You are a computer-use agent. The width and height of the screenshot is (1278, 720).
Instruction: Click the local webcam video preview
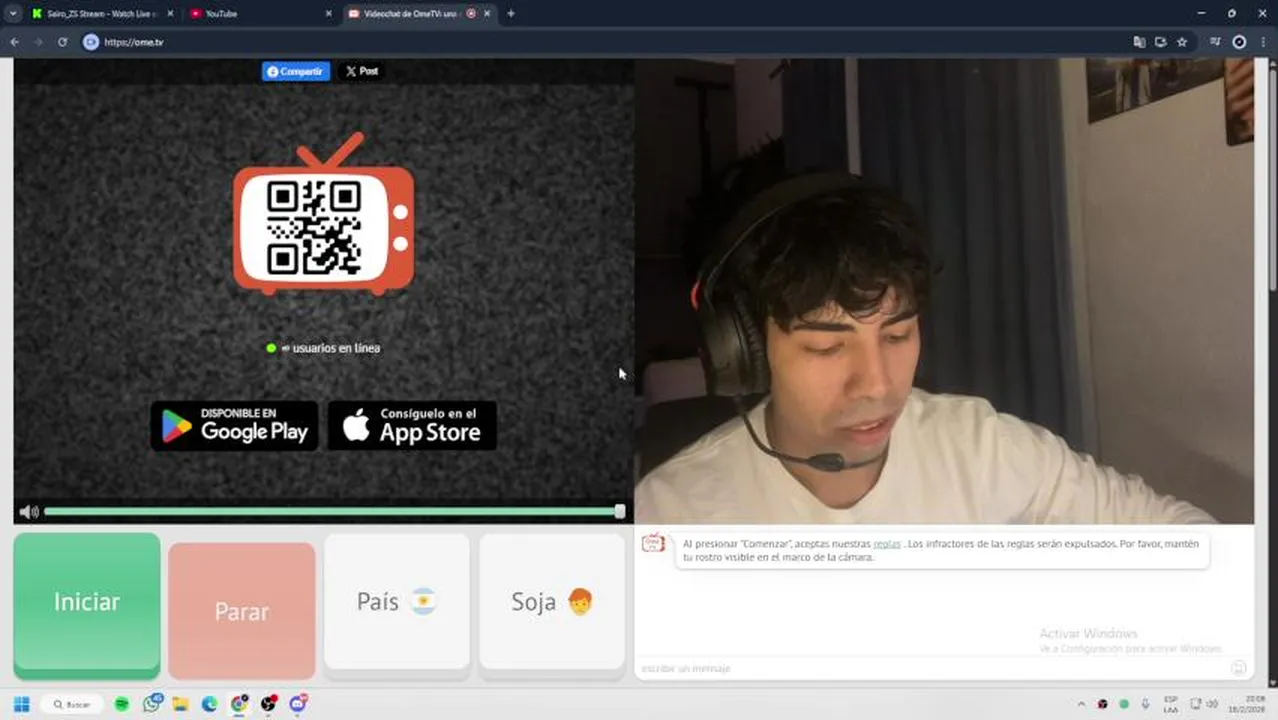click(x=944, y=290)
